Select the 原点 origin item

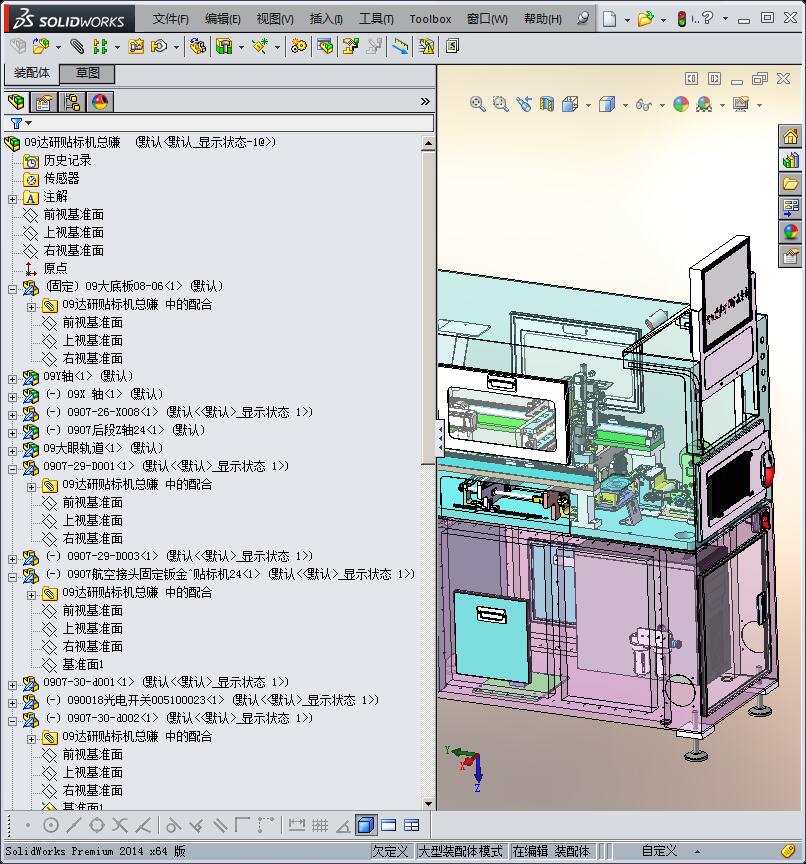point(55,268)
